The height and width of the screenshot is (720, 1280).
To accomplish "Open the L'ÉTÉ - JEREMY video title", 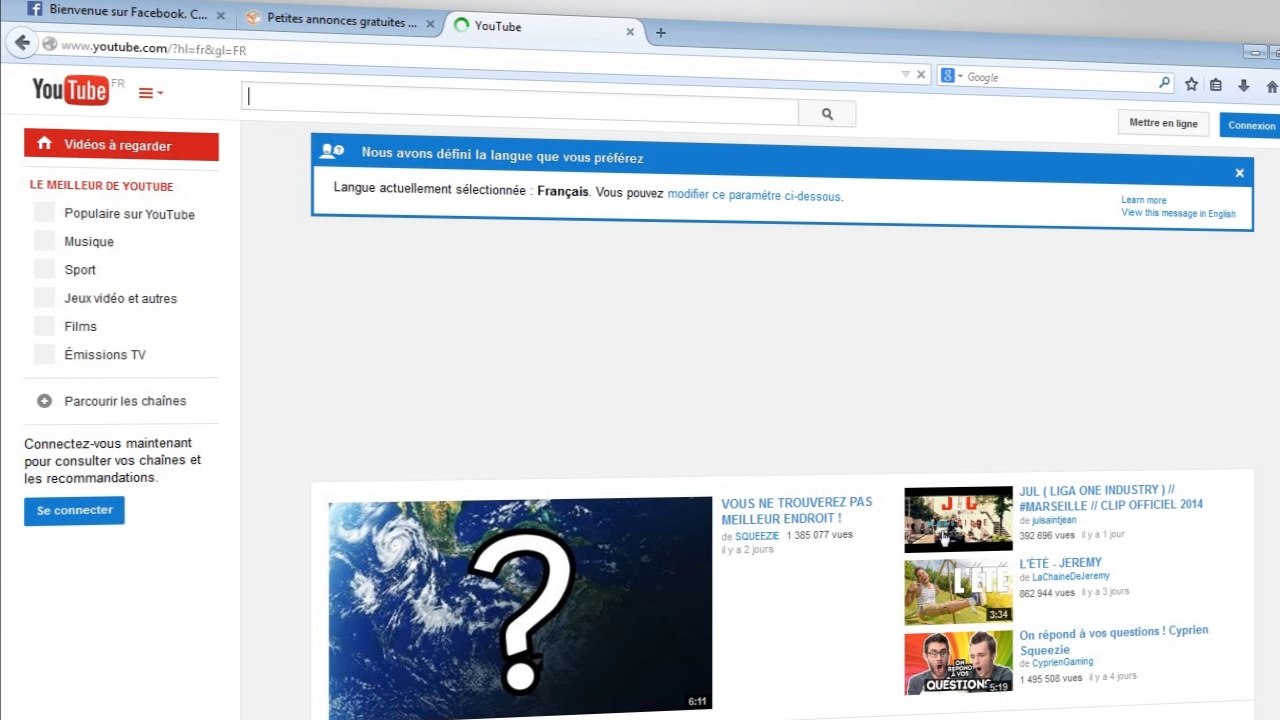I will click(x=1060, y=563).
